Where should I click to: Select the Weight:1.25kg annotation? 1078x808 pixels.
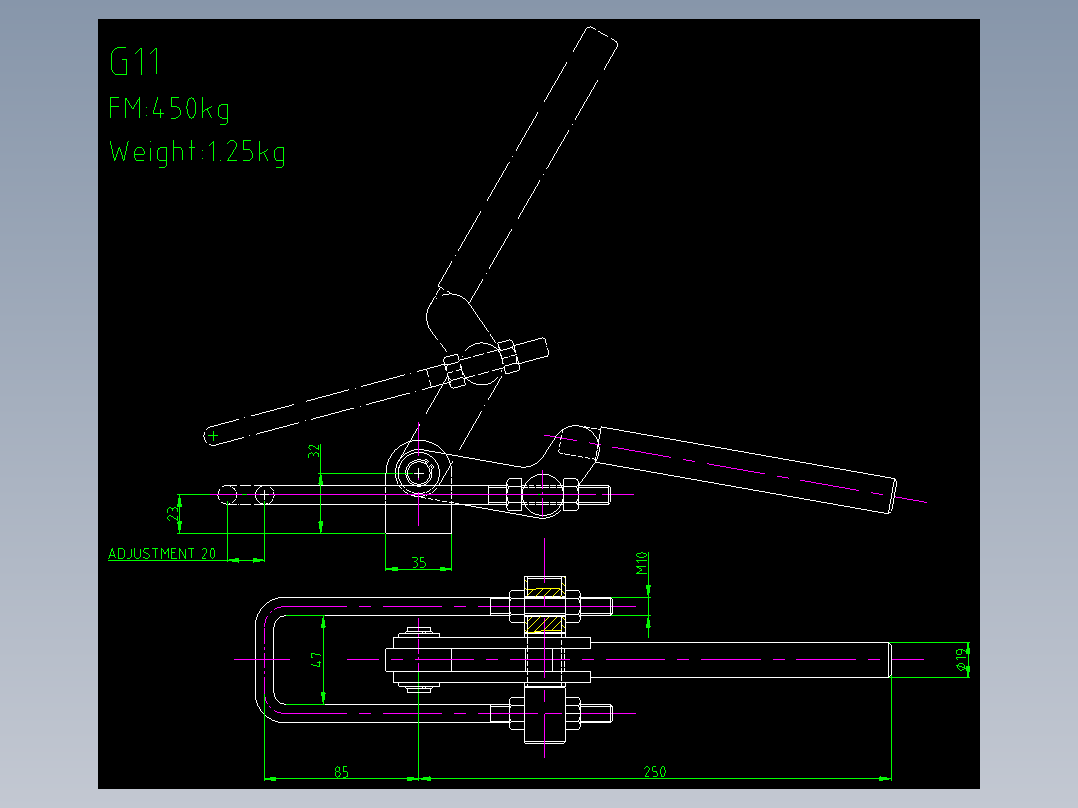197,152
